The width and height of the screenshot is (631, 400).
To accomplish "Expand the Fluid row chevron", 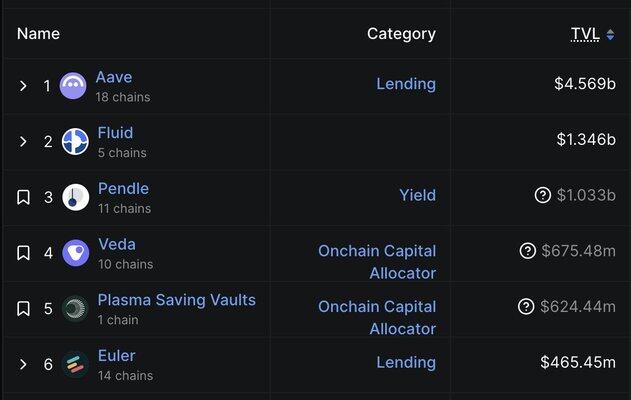I will tap(23, 142).
